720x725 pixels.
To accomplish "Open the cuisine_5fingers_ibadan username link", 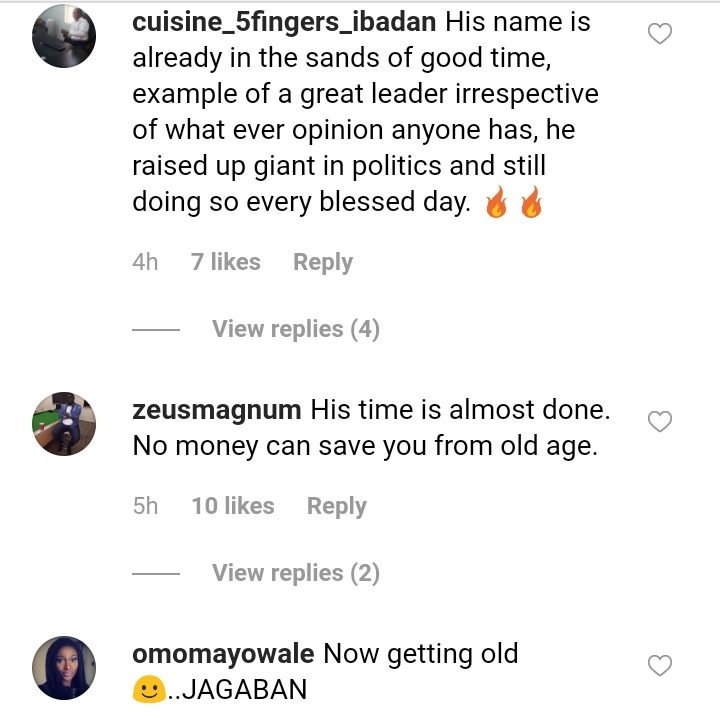I will 270,22.
